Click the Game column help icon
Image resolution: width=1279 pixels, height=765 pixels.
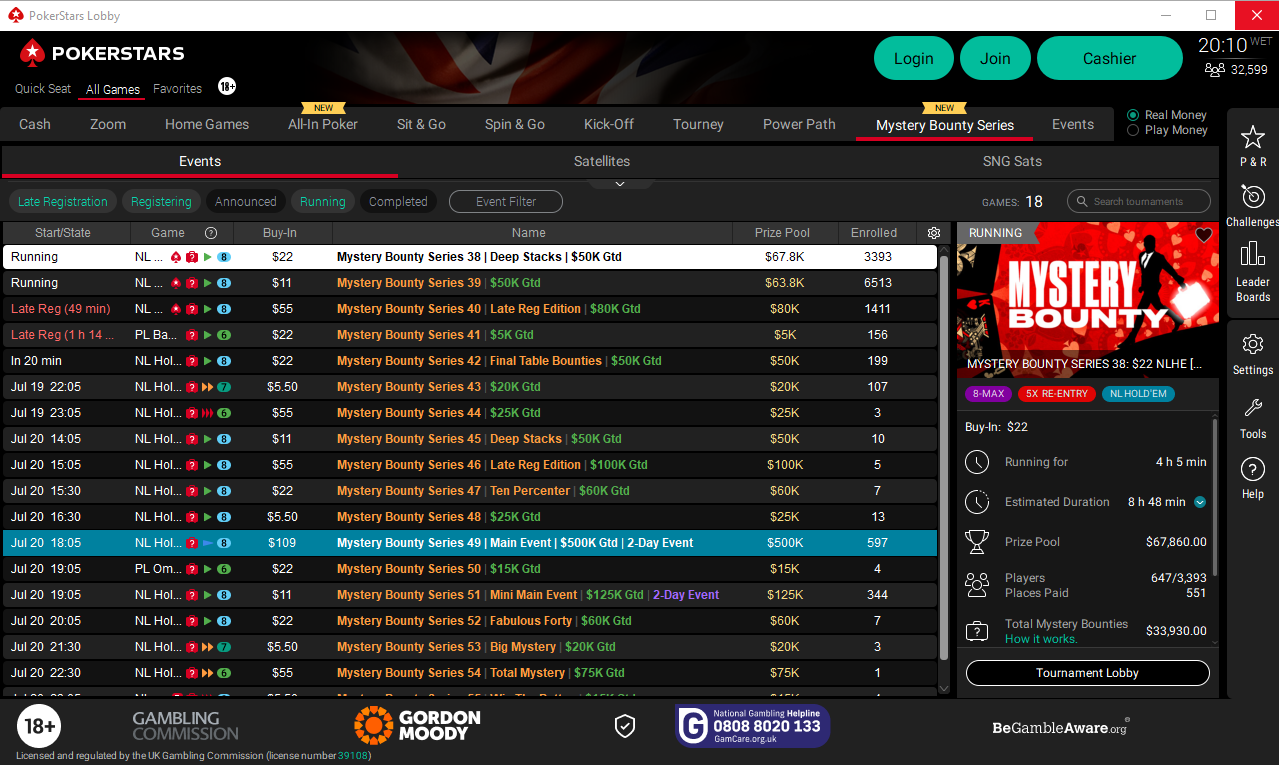point(211,233)
